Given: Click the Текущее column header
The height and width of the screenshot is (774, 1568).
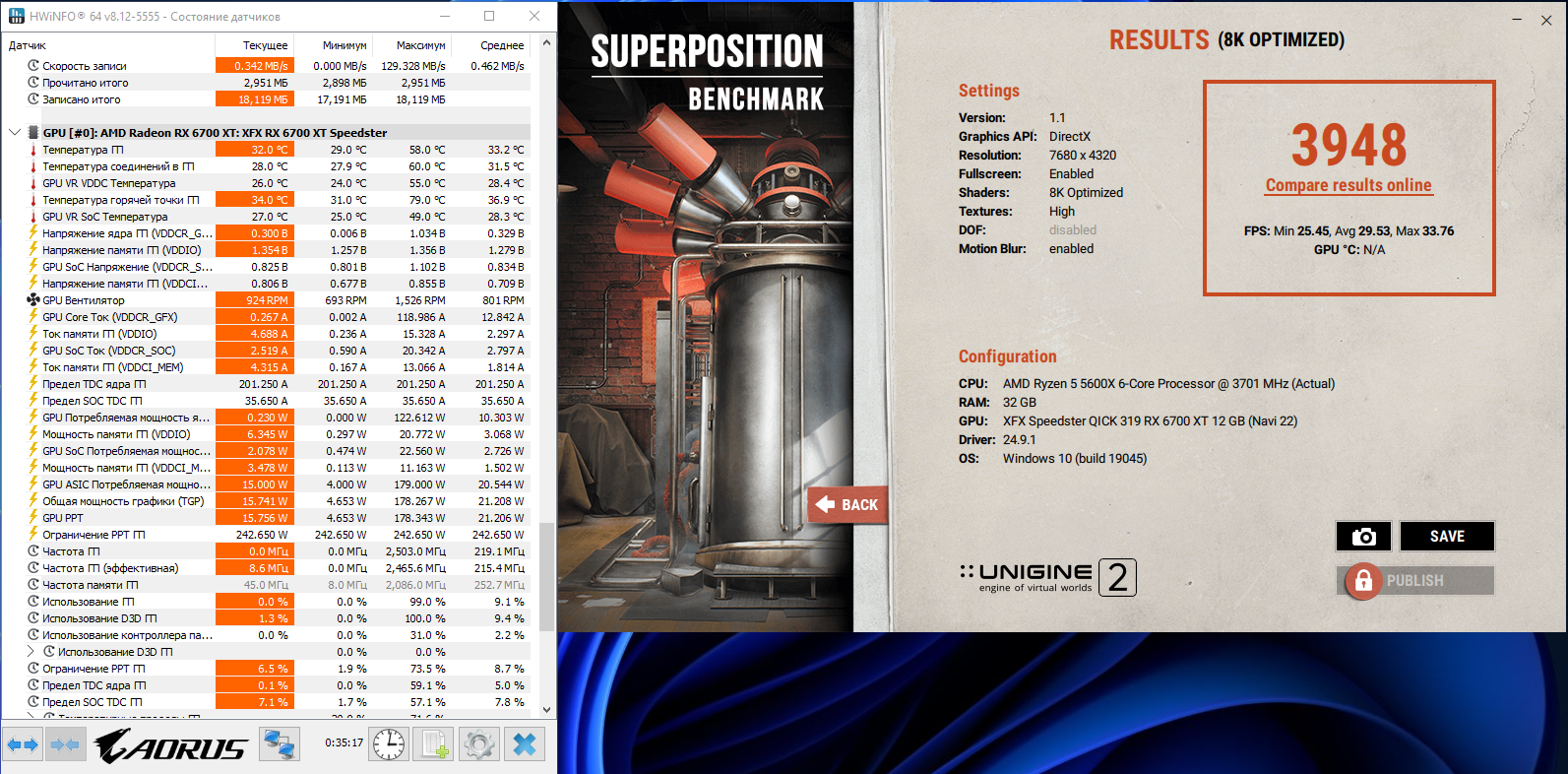Looking at the screenshot, I should pos(254,45).
